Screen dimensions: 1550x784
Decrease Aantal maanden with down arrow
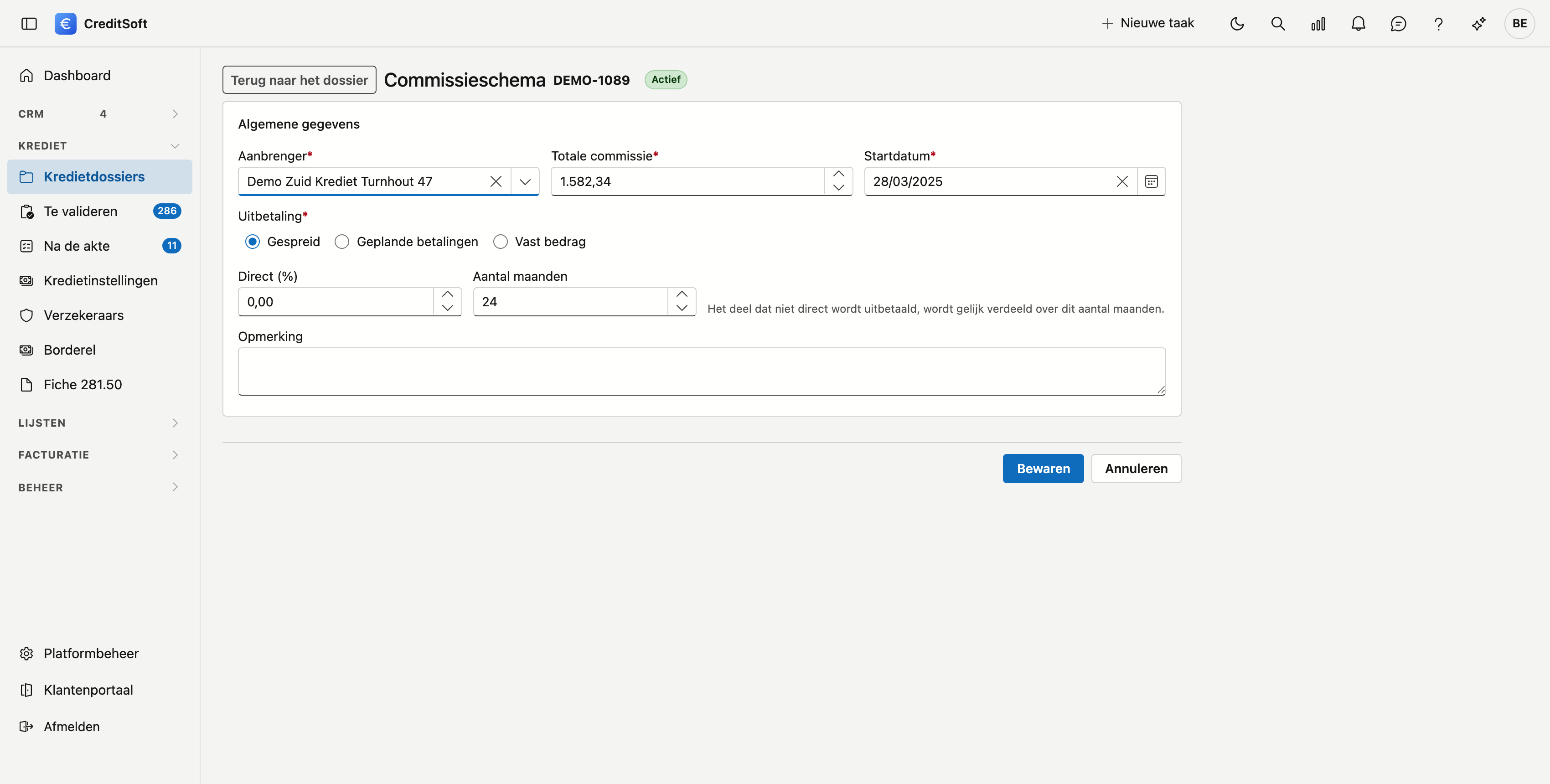click(681, 309)
